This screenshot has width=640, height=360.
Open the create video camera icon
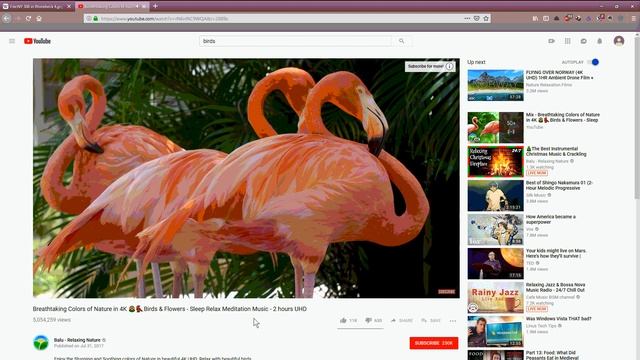coord(551,41)
